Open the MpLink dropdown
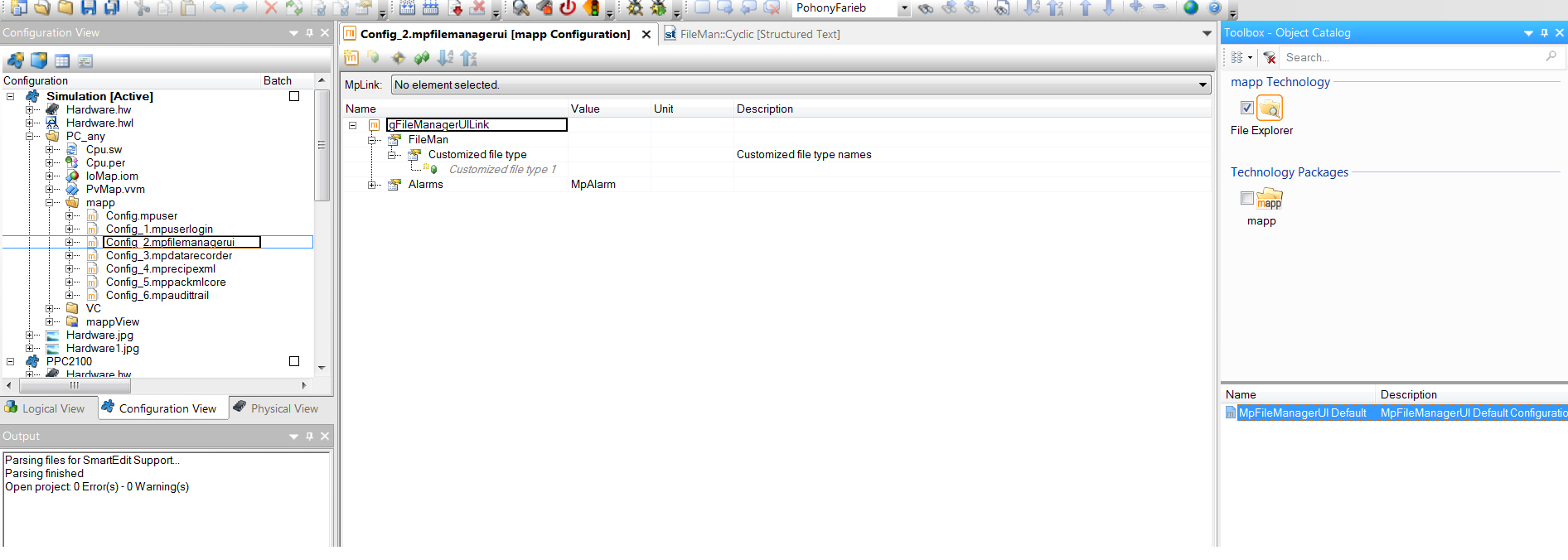This screenshot has width=1568, height=560. coord(1203,84)
